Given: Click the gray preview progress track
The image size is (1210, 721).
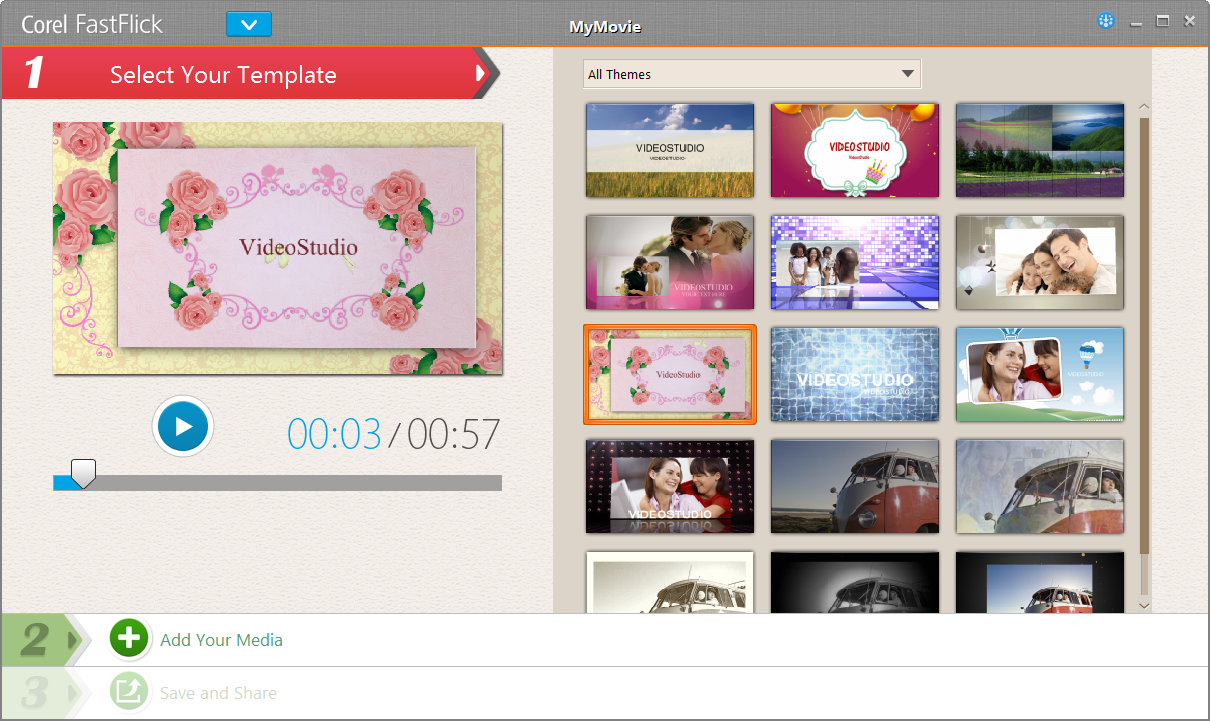Looking at the screenshot, I should pyautogui.click(x=277, y=483).
